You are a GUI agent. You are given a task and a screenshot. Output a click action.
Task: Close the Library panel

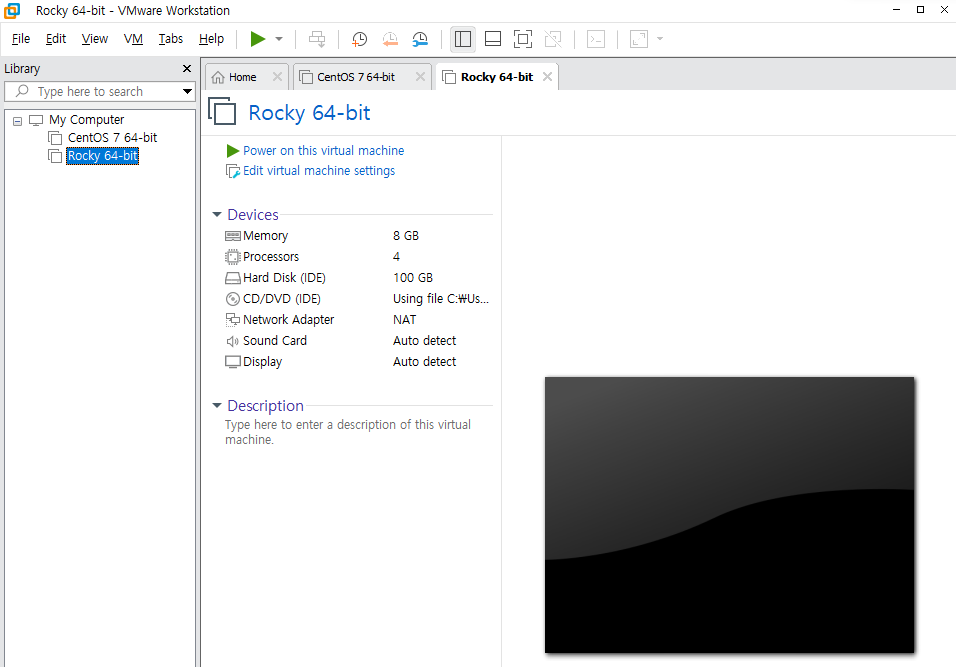click(x=187, y=68)
